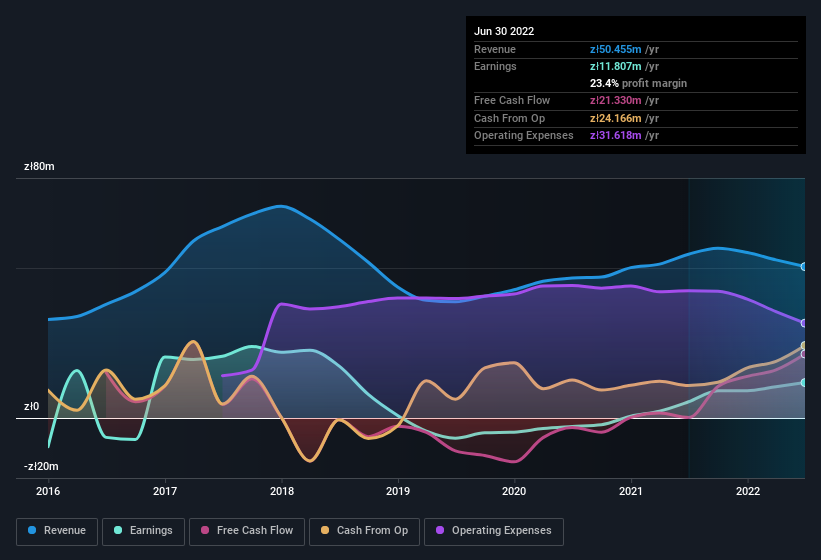
Task: Click the purple Operating Expenses endpoint marker
Action: tap(804, 323)
